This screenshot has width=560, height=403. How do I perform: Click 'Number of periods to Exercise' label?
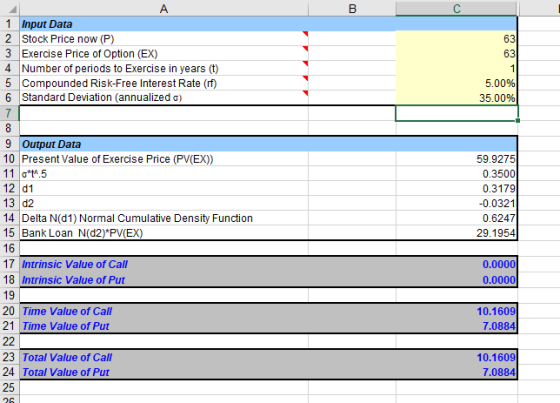point(120,68)
